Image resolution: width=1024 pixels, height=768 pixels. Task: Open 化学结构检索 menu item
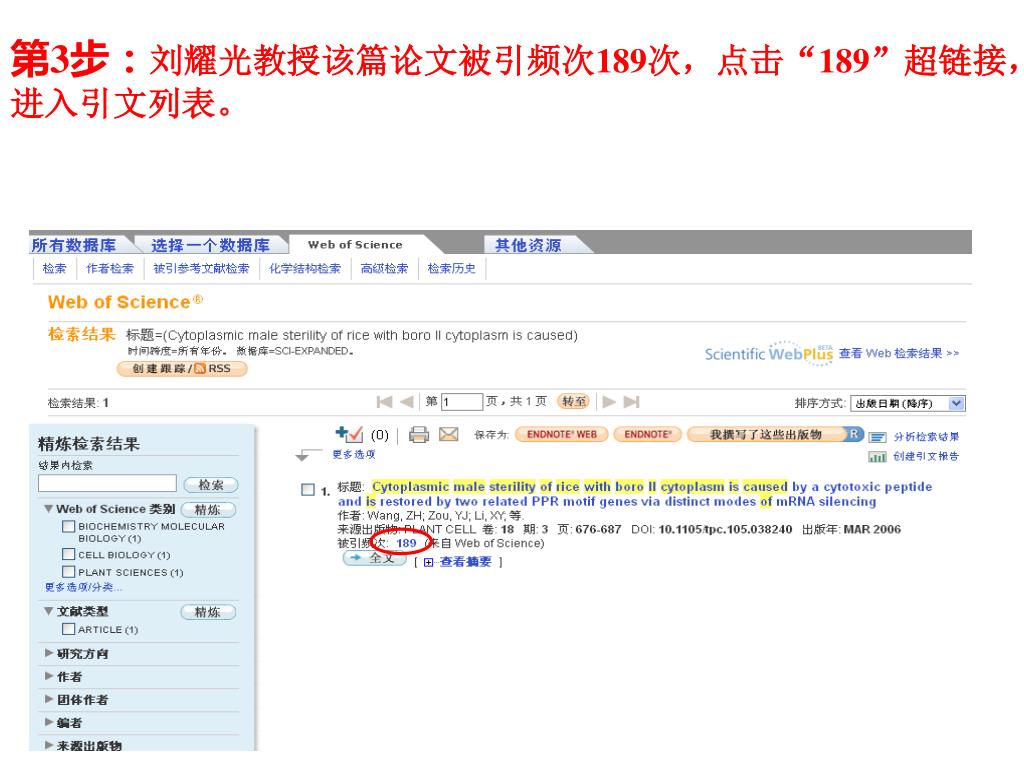pos(305,268)
